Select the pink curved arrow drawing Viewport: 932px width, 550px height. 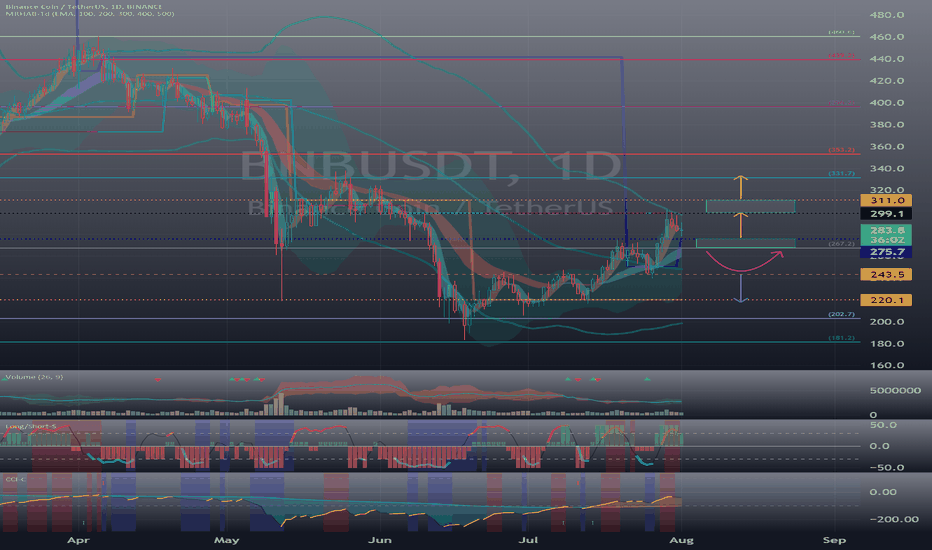tap(745, 262)
